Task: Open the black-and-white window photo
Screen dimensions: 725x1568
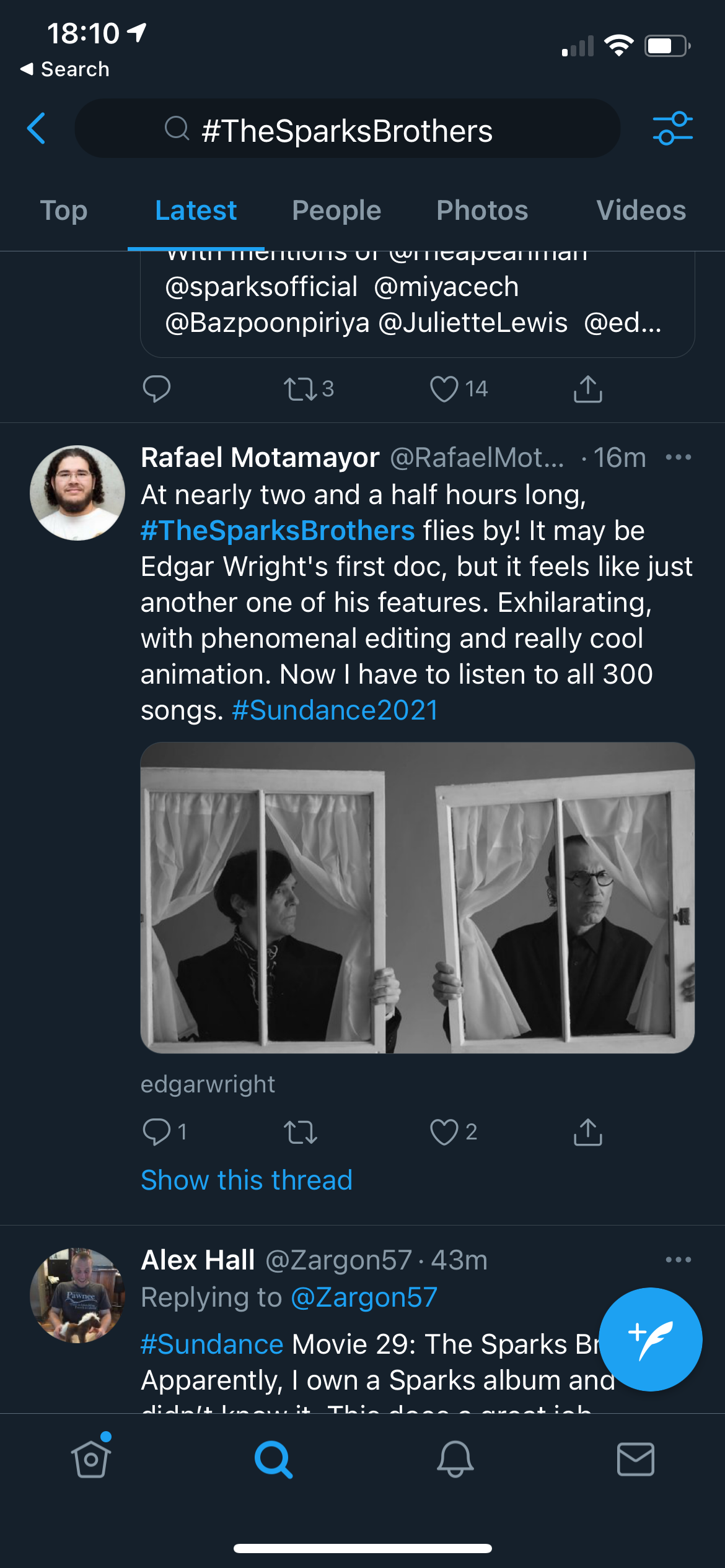Action: point(417,897)
